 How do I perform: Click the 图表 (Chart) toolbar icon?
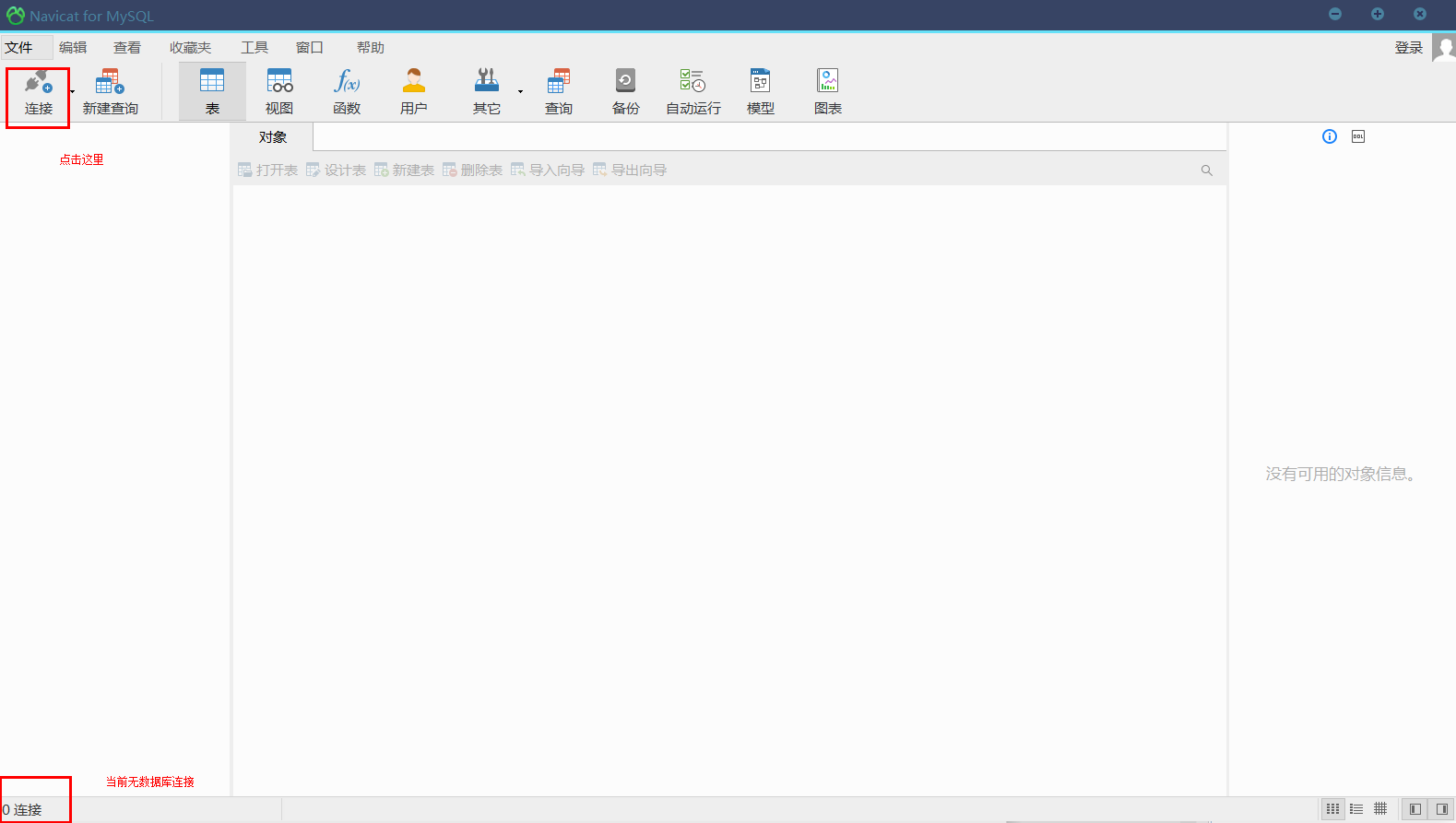(828, 92)
